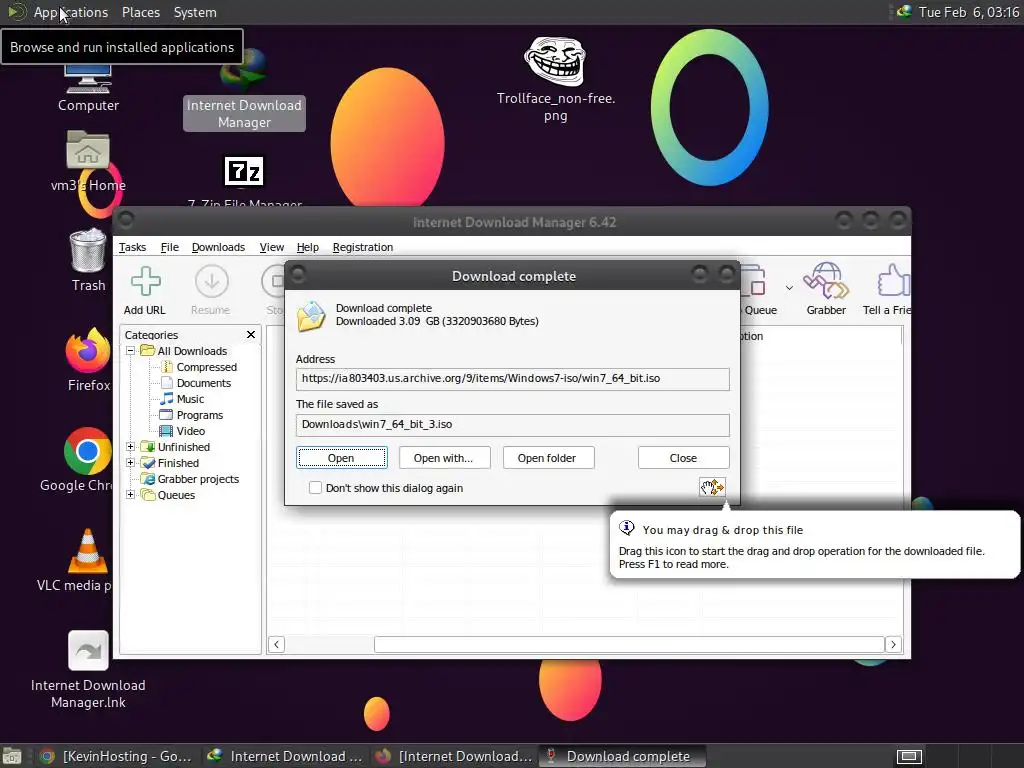
Task: Switch to Internet Download Manager taskbar entry
Action: point(285,756)
